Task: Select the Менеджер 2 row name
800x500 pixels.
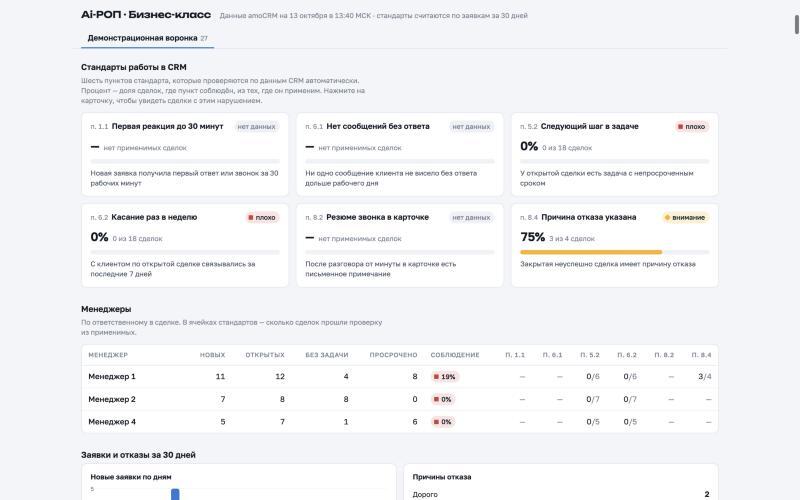Action: coord(112,399)
